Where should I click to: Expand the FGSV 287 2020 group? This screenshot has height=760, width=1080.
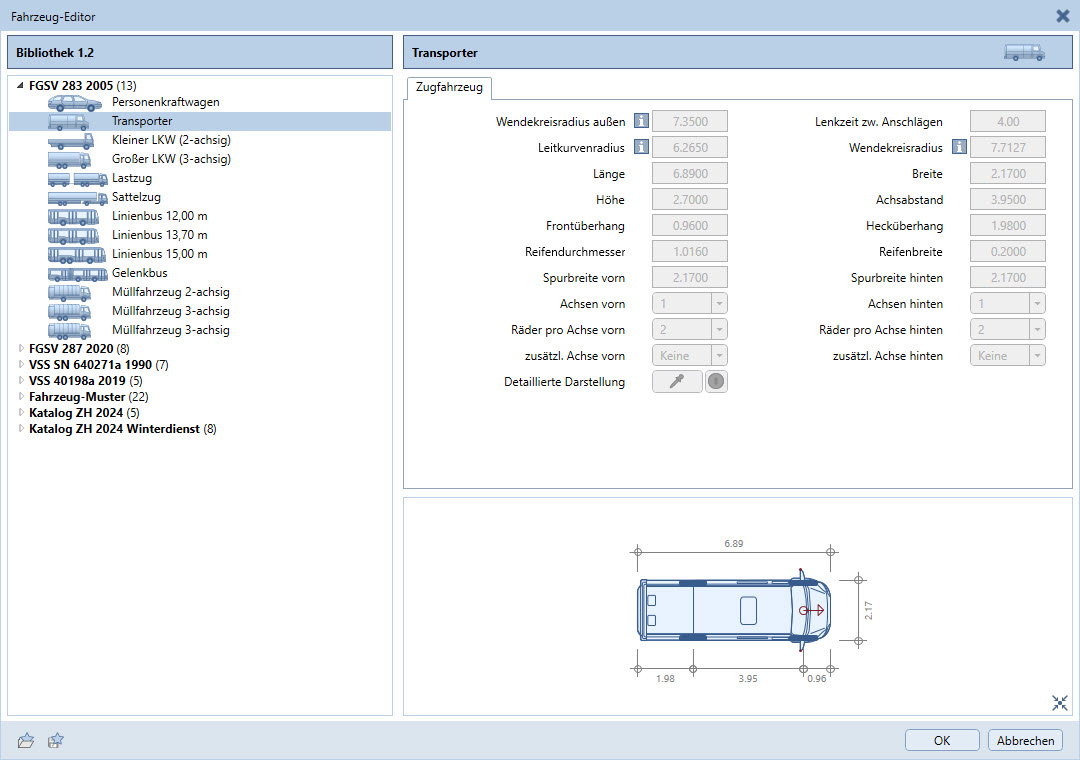point(21,349)
